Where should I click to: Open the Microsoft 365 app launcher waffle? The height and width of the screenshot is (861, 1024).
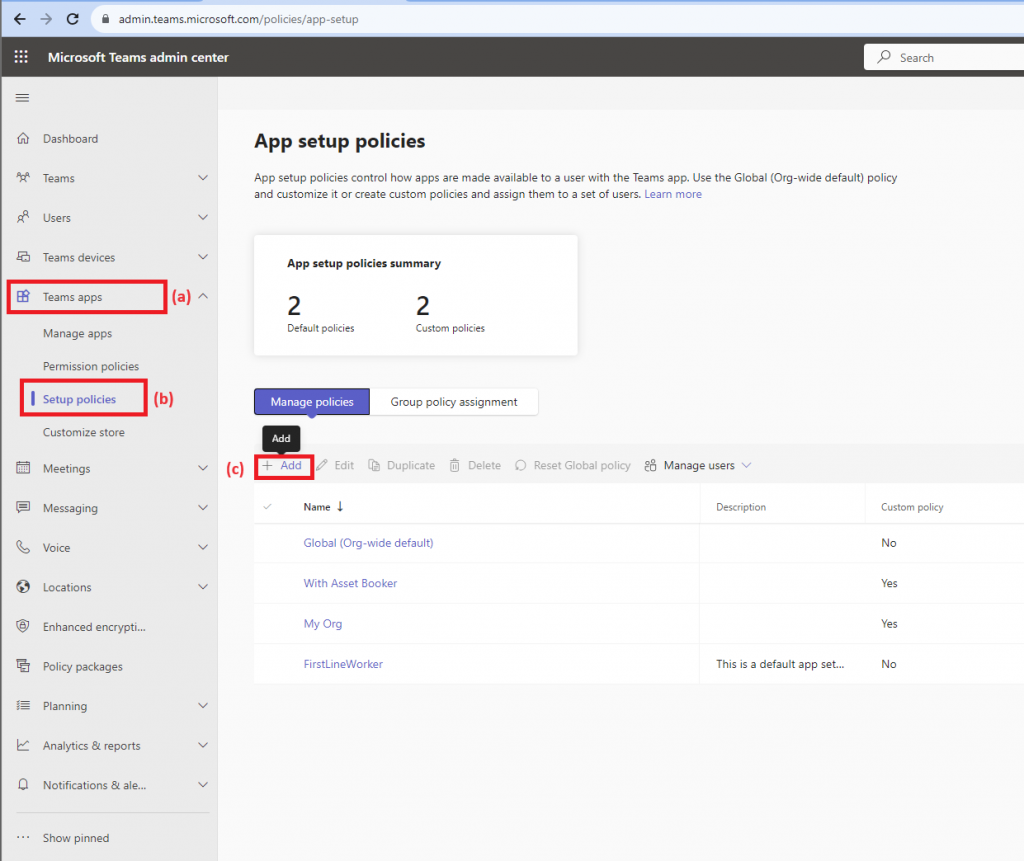(20, 57)
